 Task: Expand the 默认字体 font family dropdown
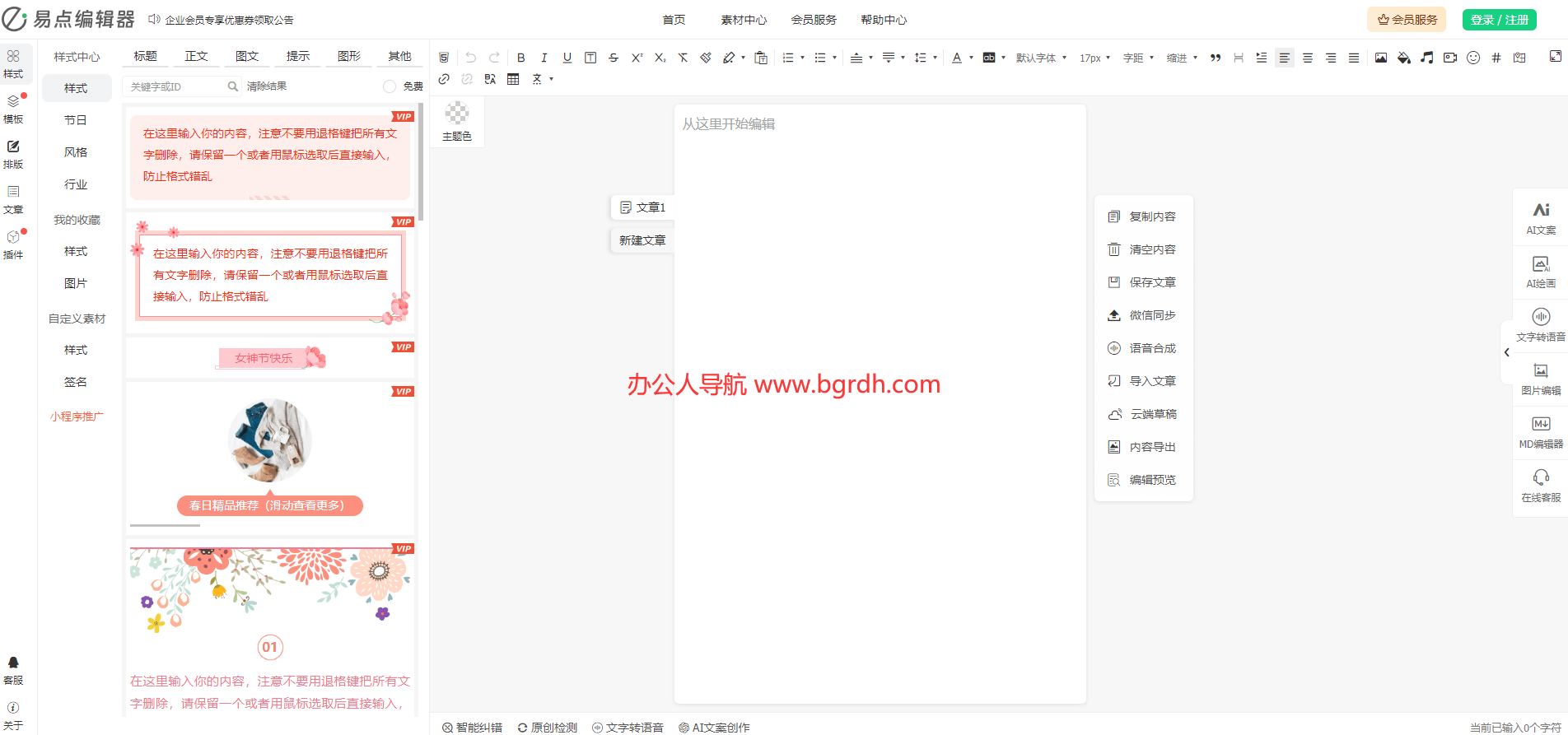click(1041, 58)
